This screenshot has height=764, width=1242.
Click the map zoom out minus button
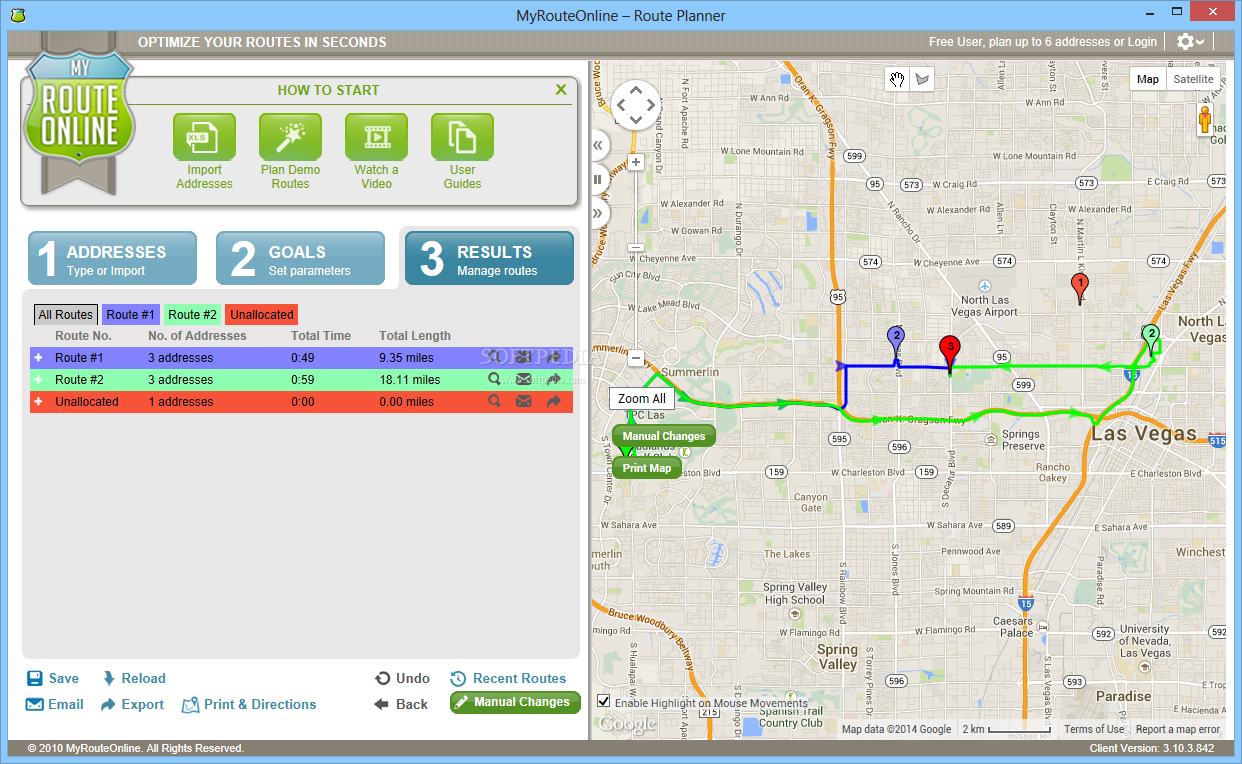[636, 356]
